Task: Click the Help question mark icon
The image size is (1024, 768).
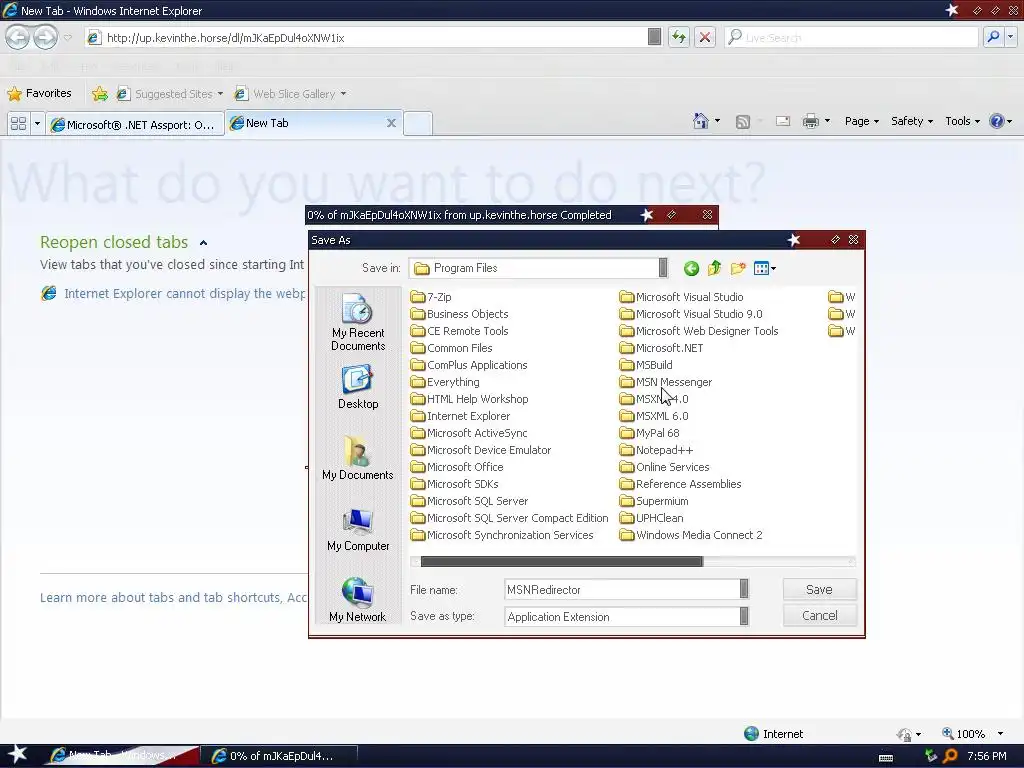Action: click(997, 121)
